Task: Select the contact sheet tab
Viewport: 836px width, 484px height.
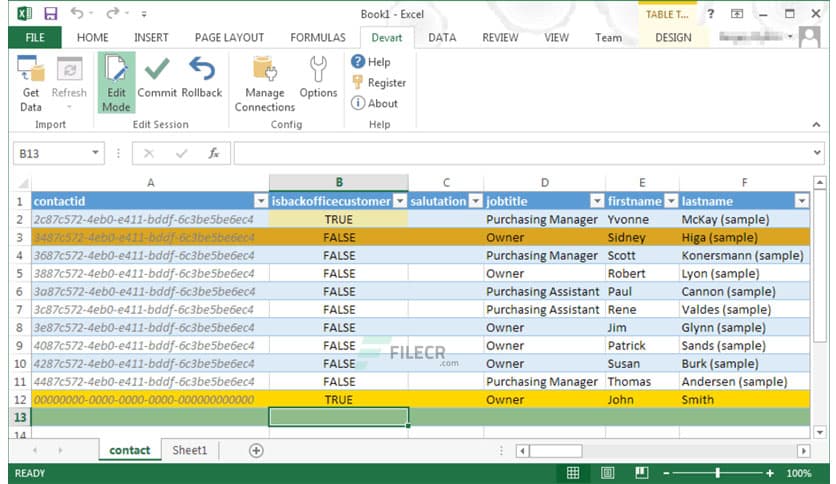Action: point(130,450)
